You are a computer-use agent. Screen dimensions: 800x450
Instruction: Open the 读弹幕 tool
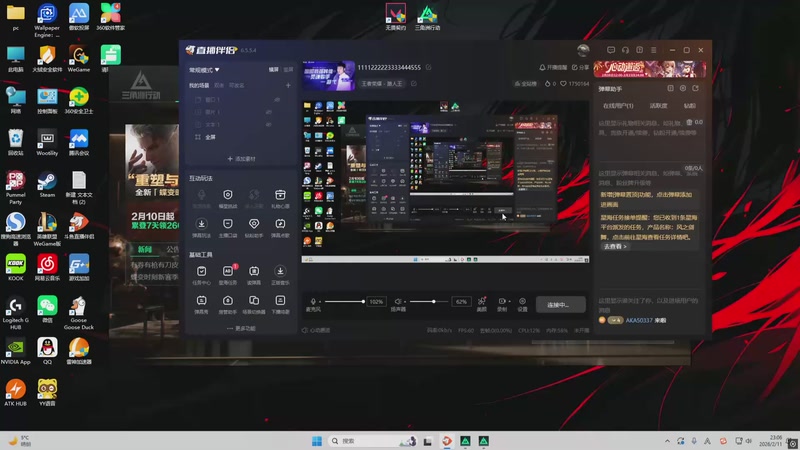tap(254, 275)
